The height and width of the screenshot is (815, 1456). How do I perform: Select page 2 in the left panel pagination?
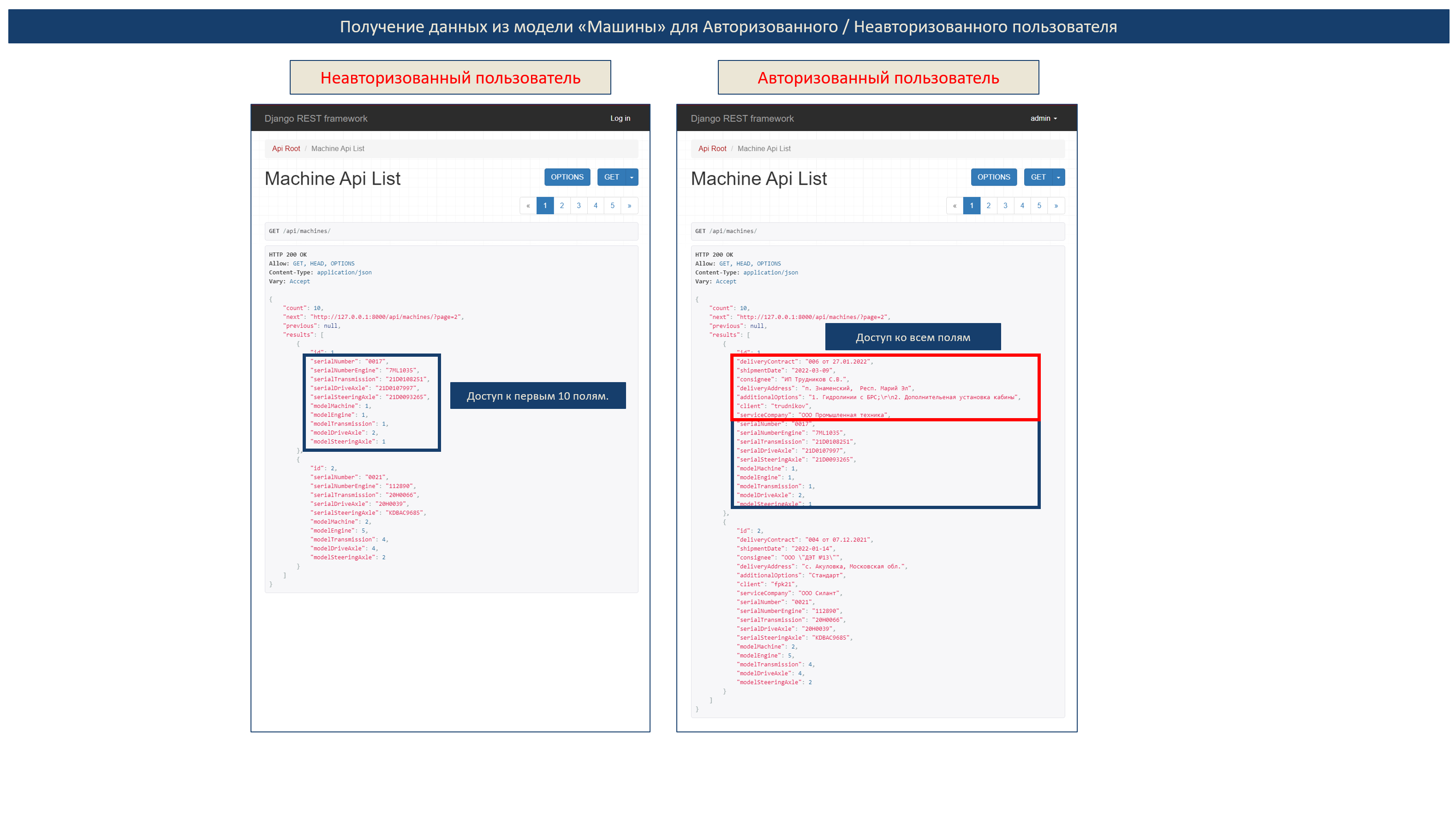562,205
